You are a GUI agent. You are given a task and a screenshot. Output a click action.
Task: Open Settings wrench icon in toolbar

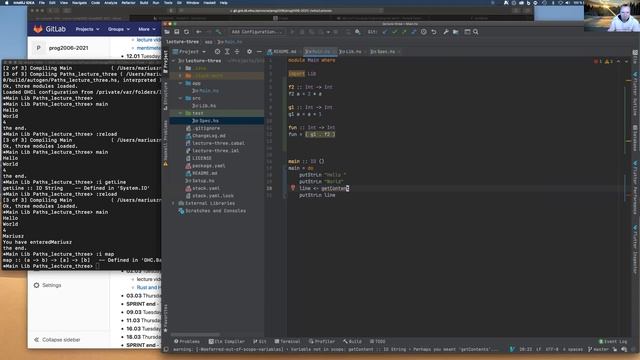446,32
